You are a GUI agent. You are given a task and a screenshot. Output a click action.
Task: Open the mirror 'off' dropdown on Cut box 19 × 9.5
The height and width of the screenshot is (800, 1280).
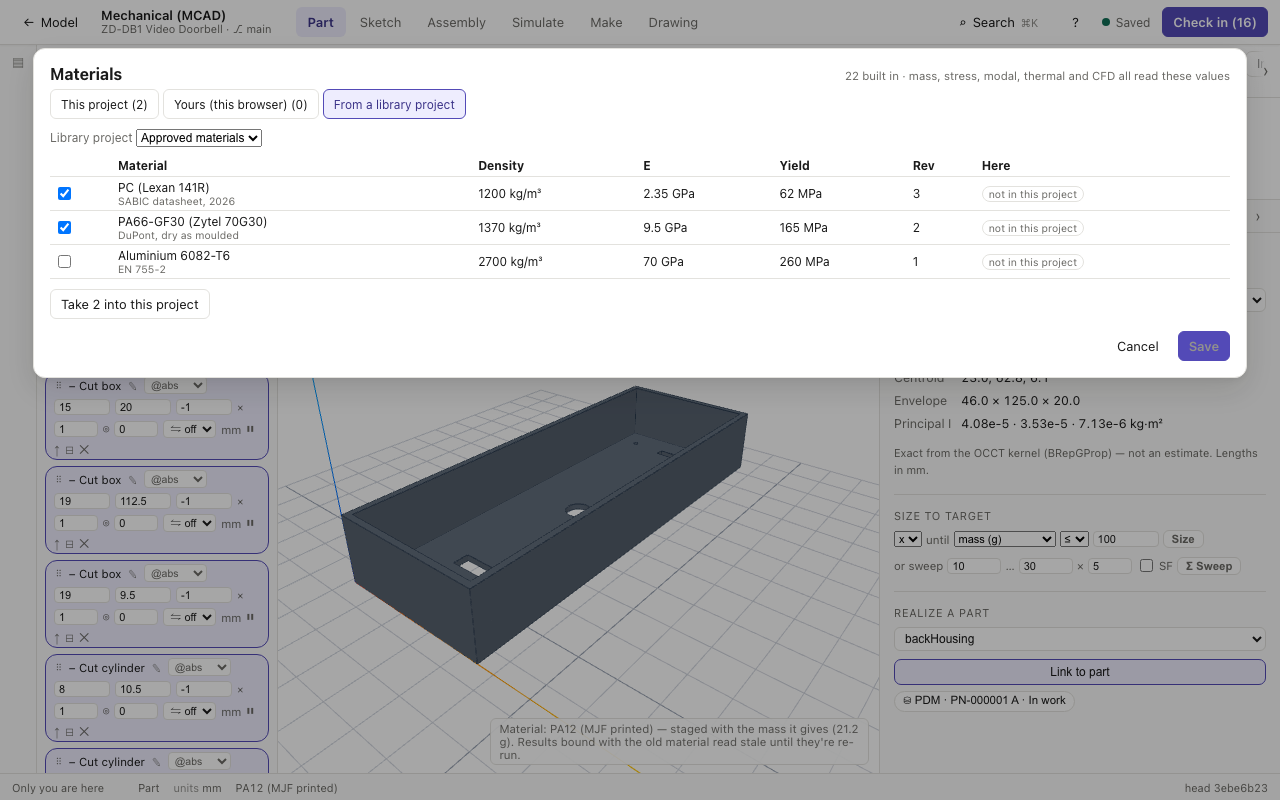(x=189, y=617)
